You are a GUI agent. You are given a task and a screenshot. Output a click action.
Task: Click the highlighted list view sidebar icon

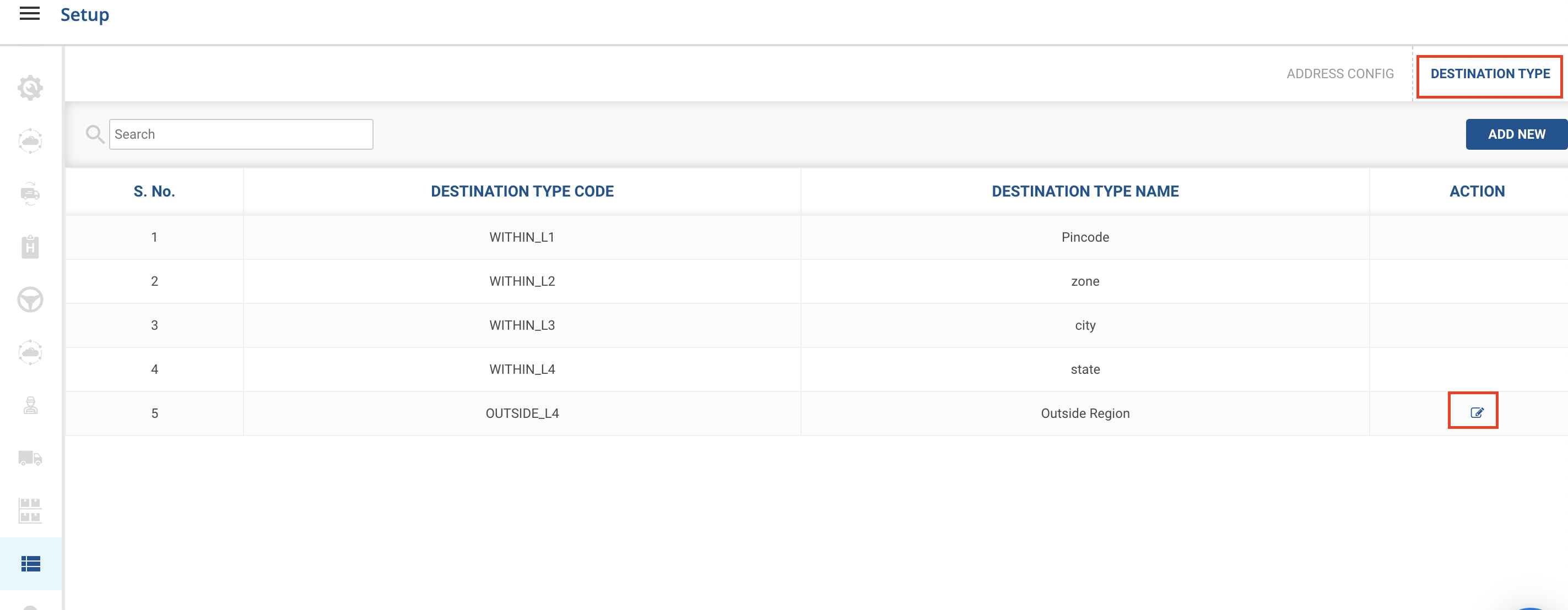pyautogui.click(x=30, y=563)
